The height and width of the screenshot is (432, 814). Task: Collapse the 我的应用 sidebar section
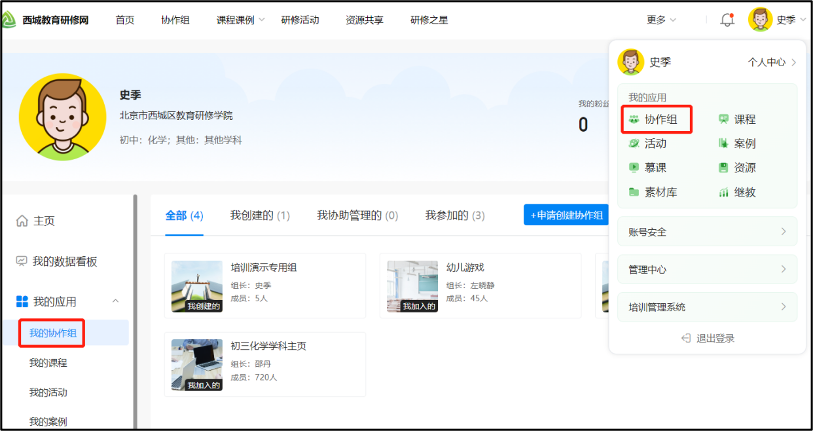point(115,301)
